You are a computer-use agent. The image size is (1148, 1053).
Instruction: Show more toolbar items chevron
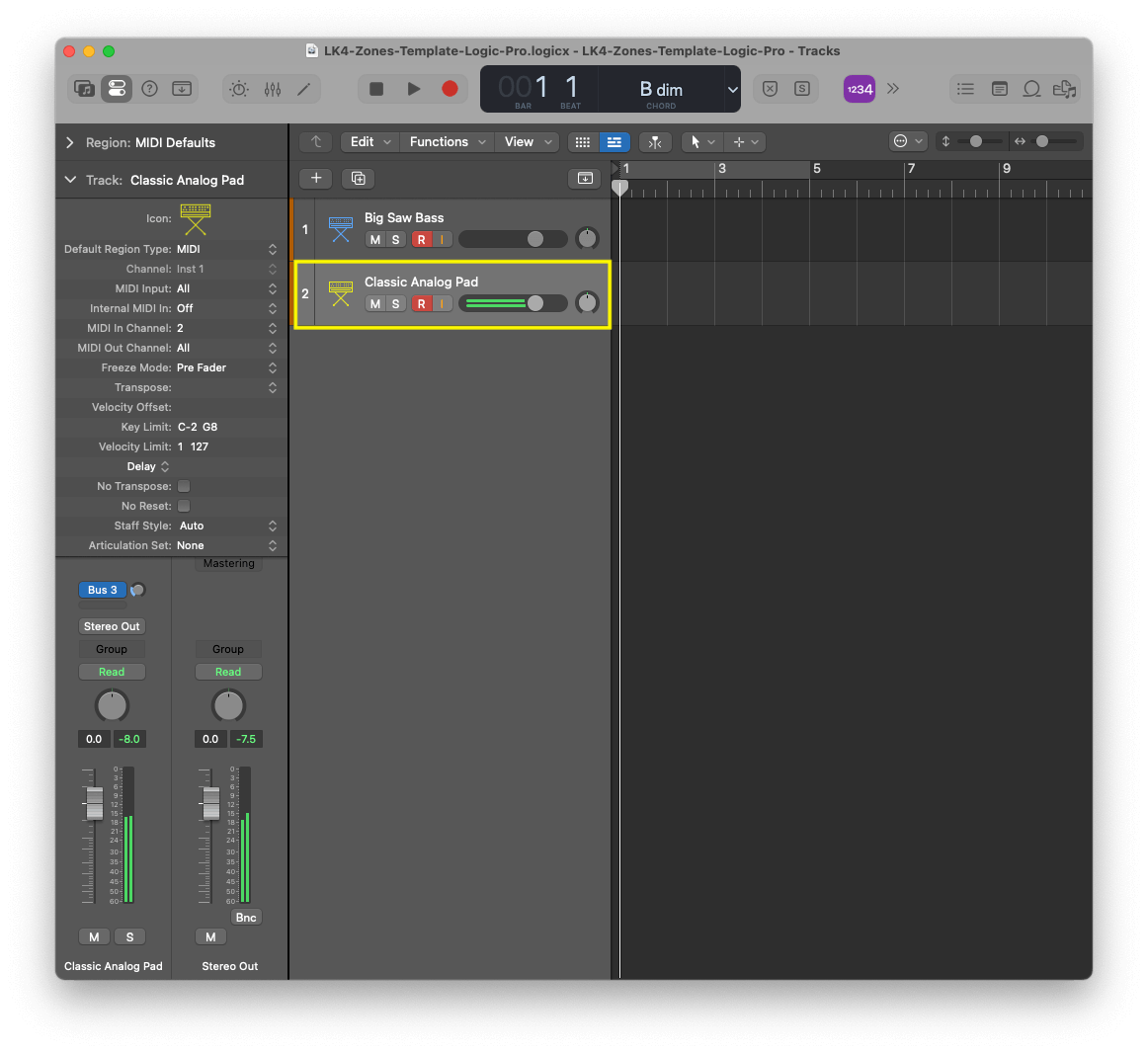tap(893, 89)
